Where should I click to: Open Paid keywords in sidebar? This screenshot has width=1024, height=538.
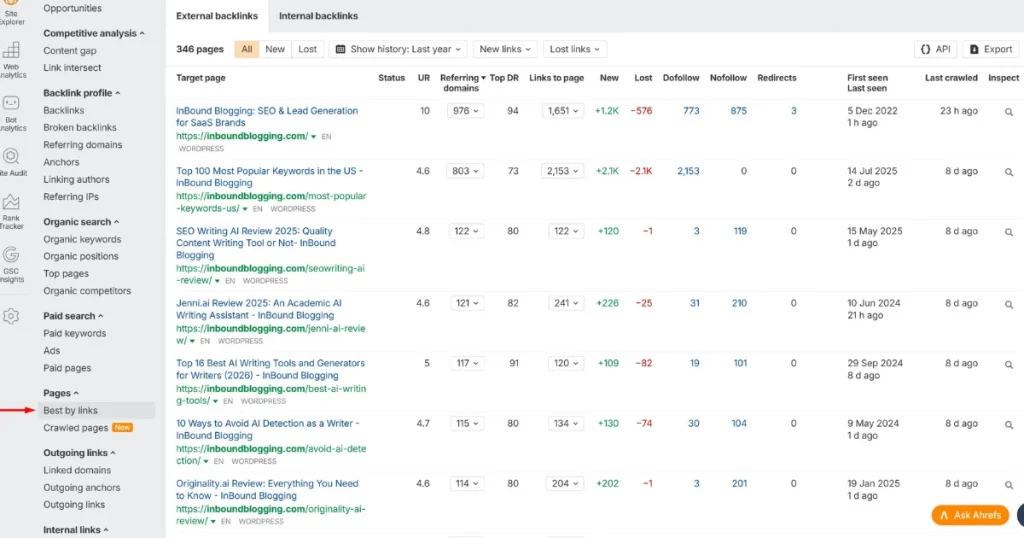[x=74, y=334]
